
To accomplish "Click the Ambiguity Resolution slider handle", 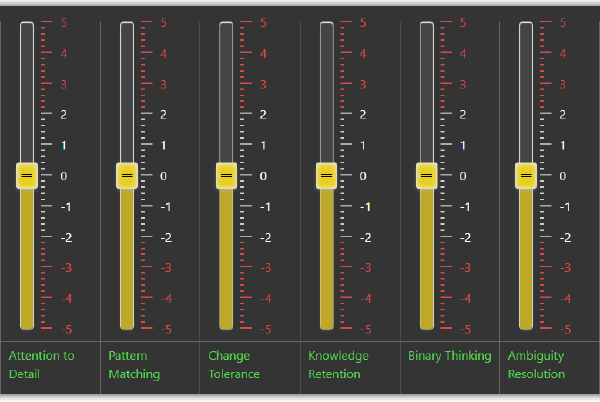I will coord(526,175).
